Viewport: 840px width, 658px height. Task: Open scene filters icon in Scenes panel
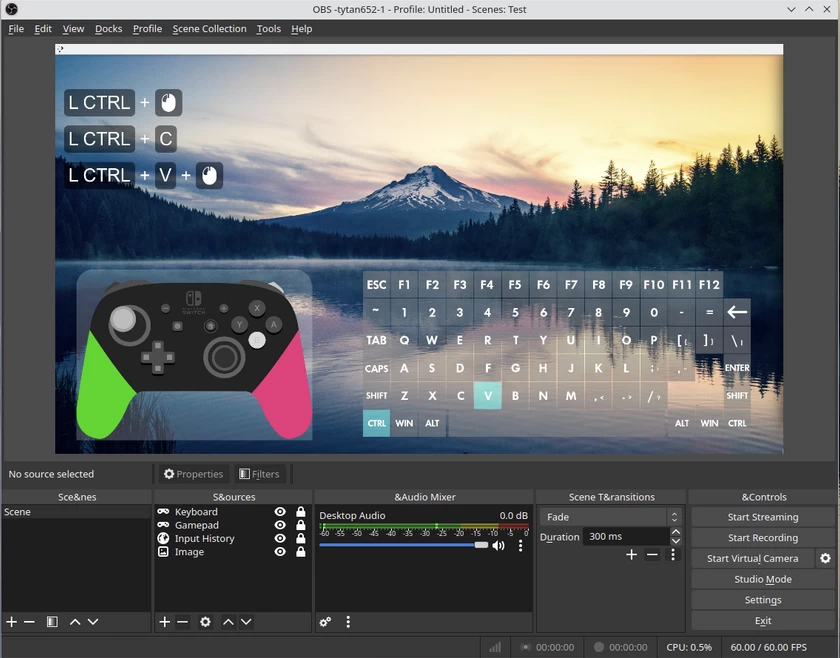[x=52, y=622]
